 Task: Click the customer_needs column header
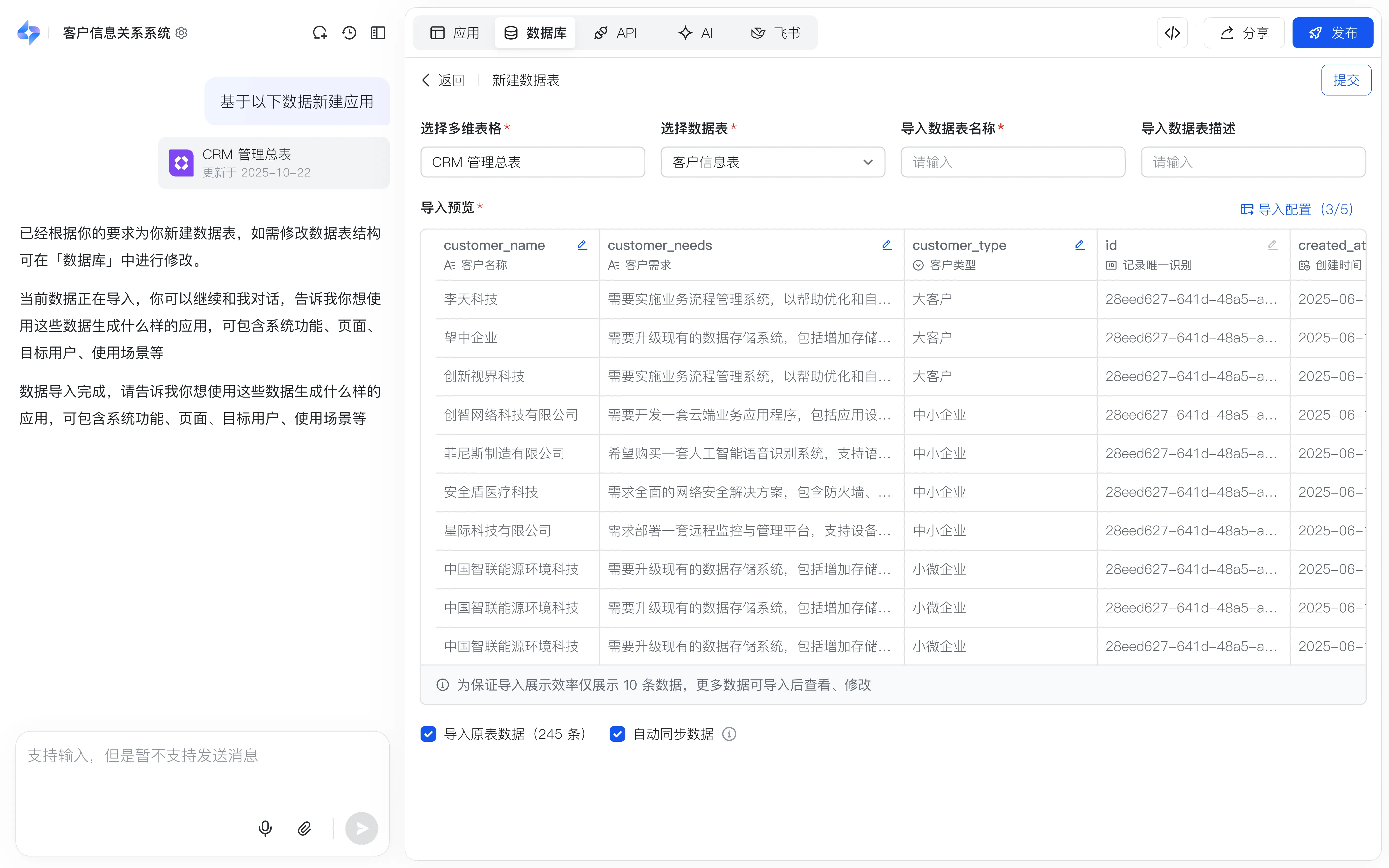(x=751, y=255)
